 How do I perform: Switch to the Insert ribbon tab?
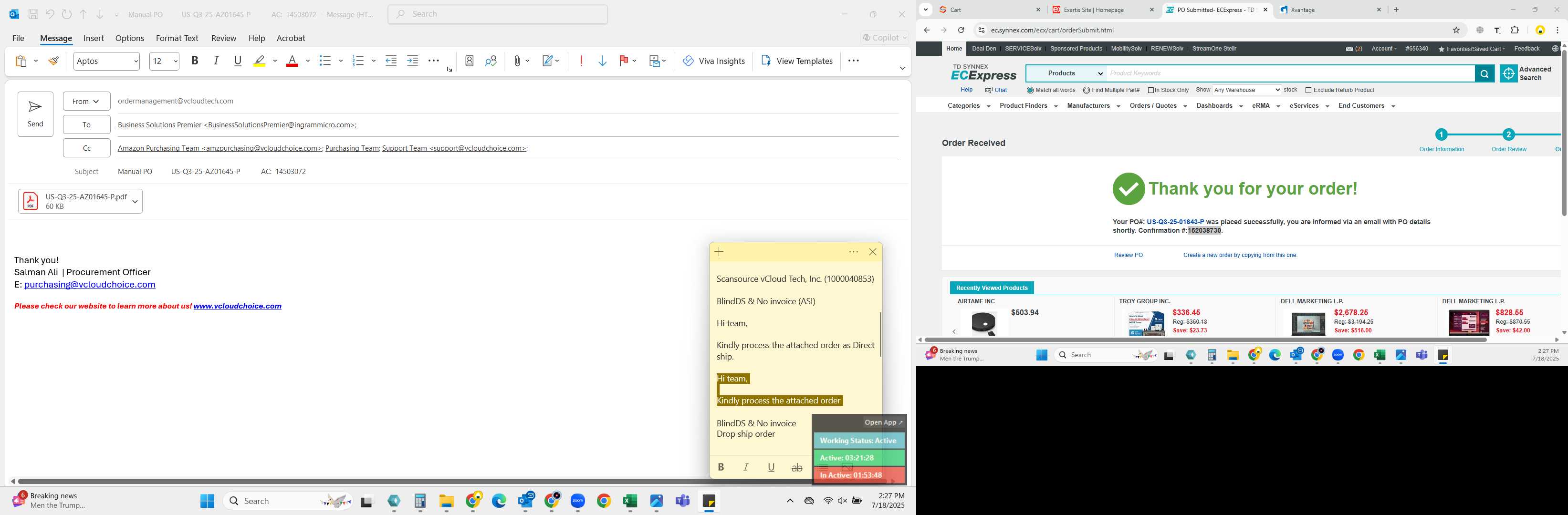(93, 38)
